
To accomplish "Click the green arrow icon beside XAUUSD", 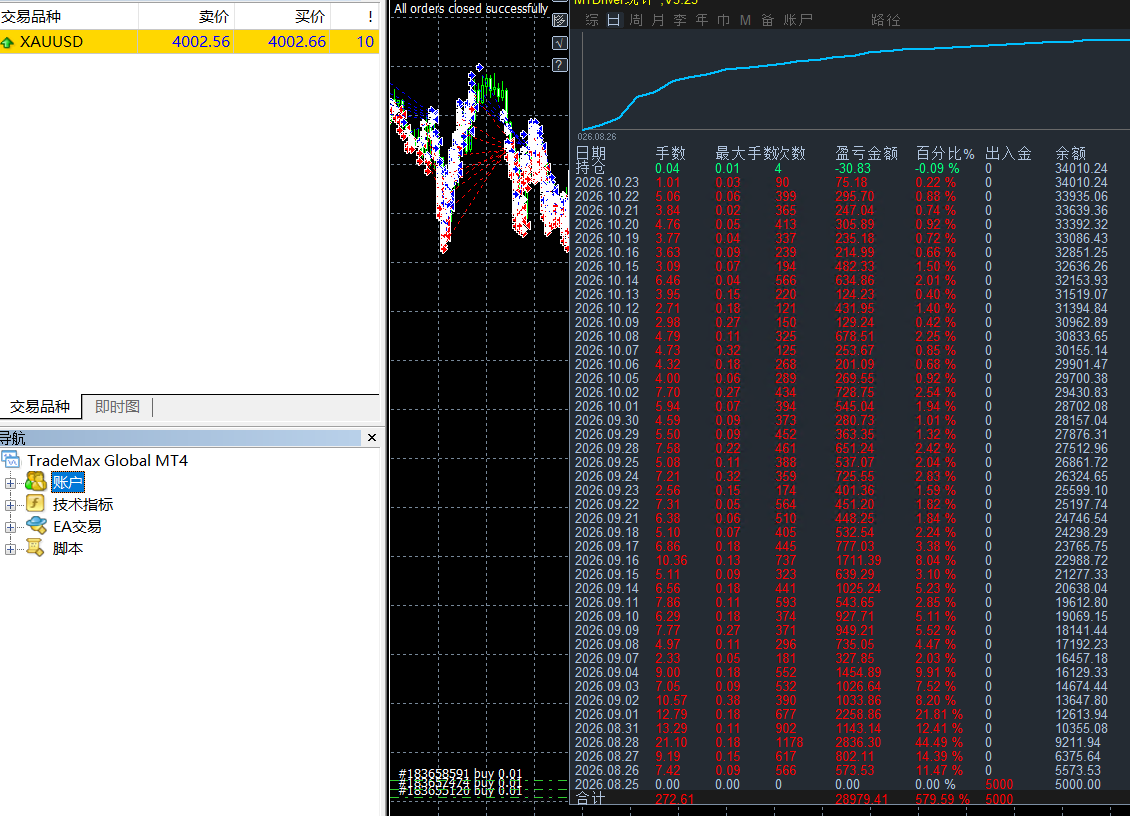I will point(7,43).
